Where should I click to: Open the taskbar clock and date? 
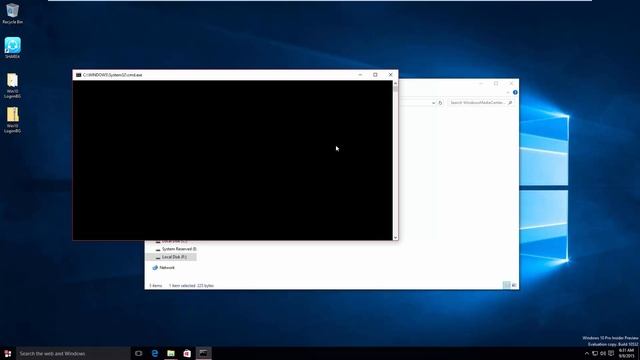pyautogui.click(x=627, y=353)
